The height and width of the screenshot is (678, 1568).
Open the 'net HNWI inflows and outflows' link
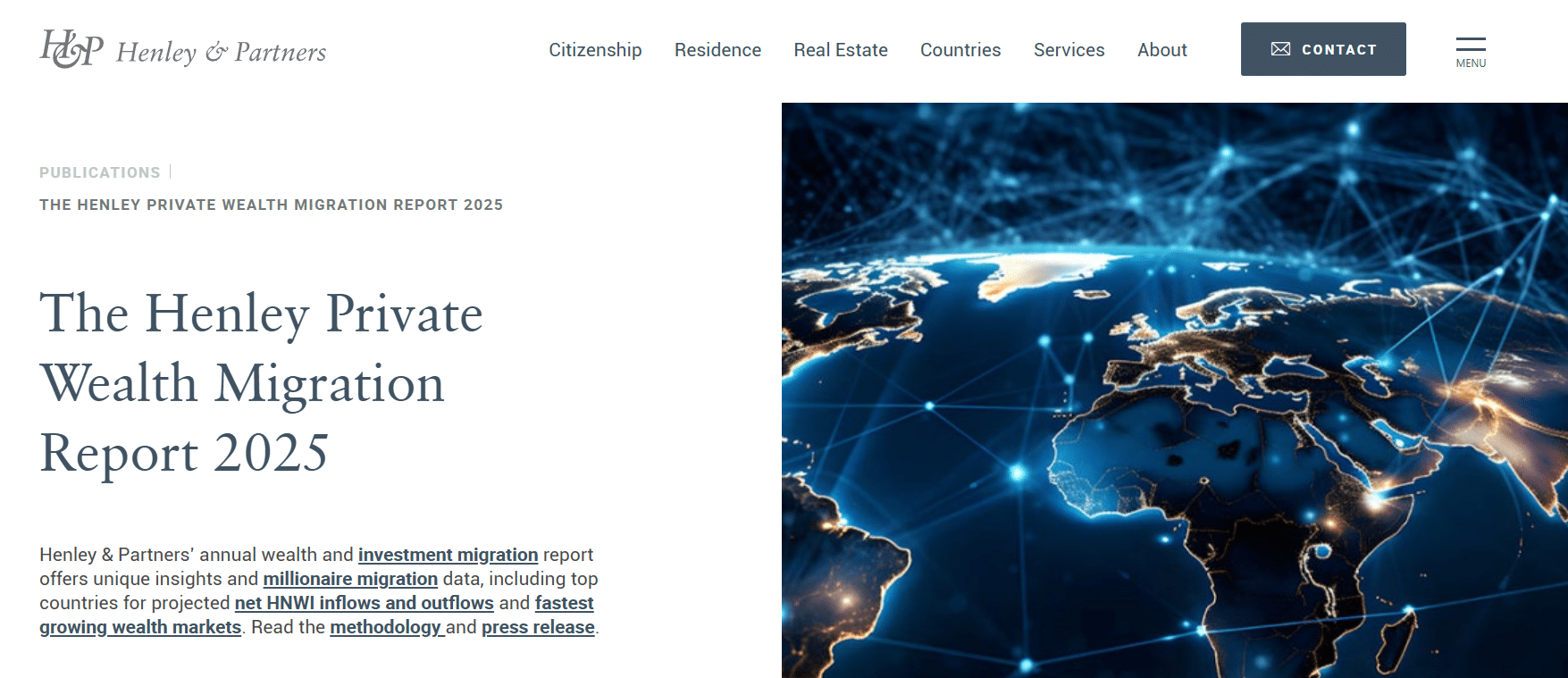pyautogui.click(x=364, y=603)
